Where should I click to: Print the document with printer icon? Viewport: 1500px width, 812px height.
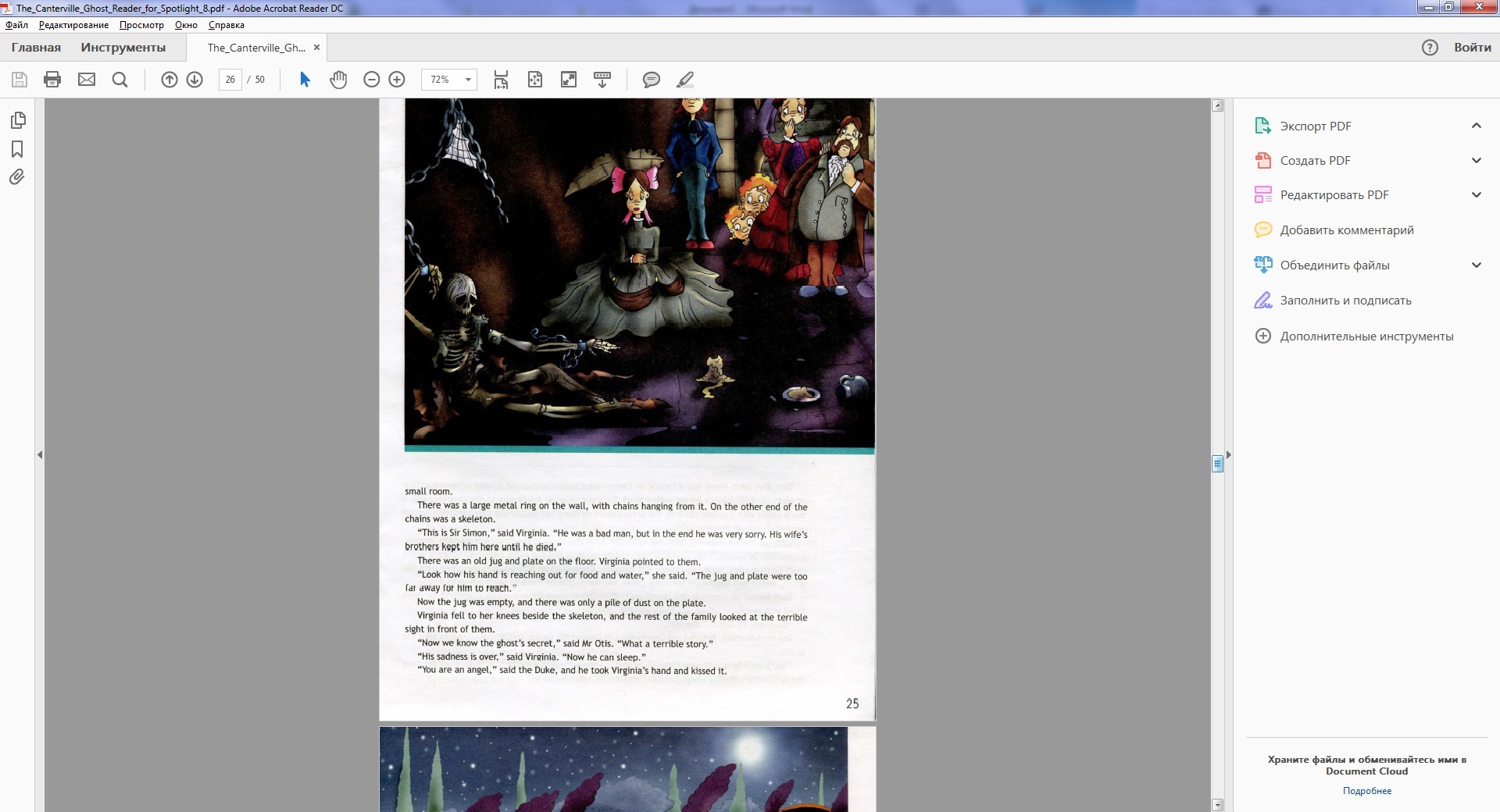pos(52,80)
